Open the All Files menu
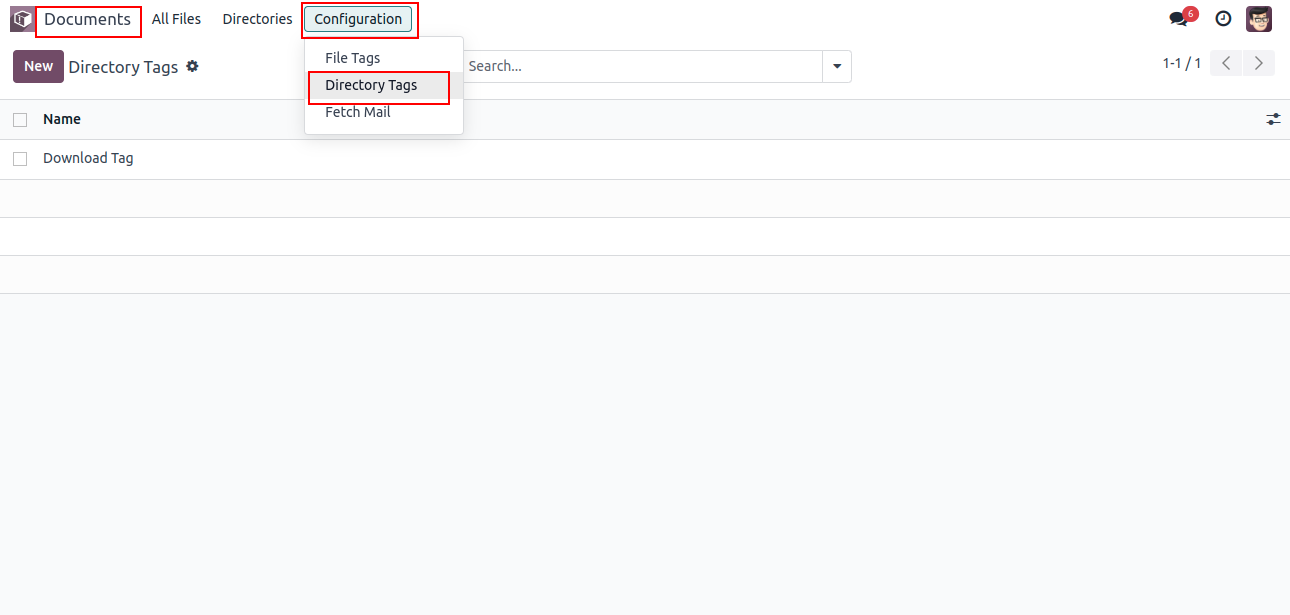 pyautogui.click(x=176, y=19)
